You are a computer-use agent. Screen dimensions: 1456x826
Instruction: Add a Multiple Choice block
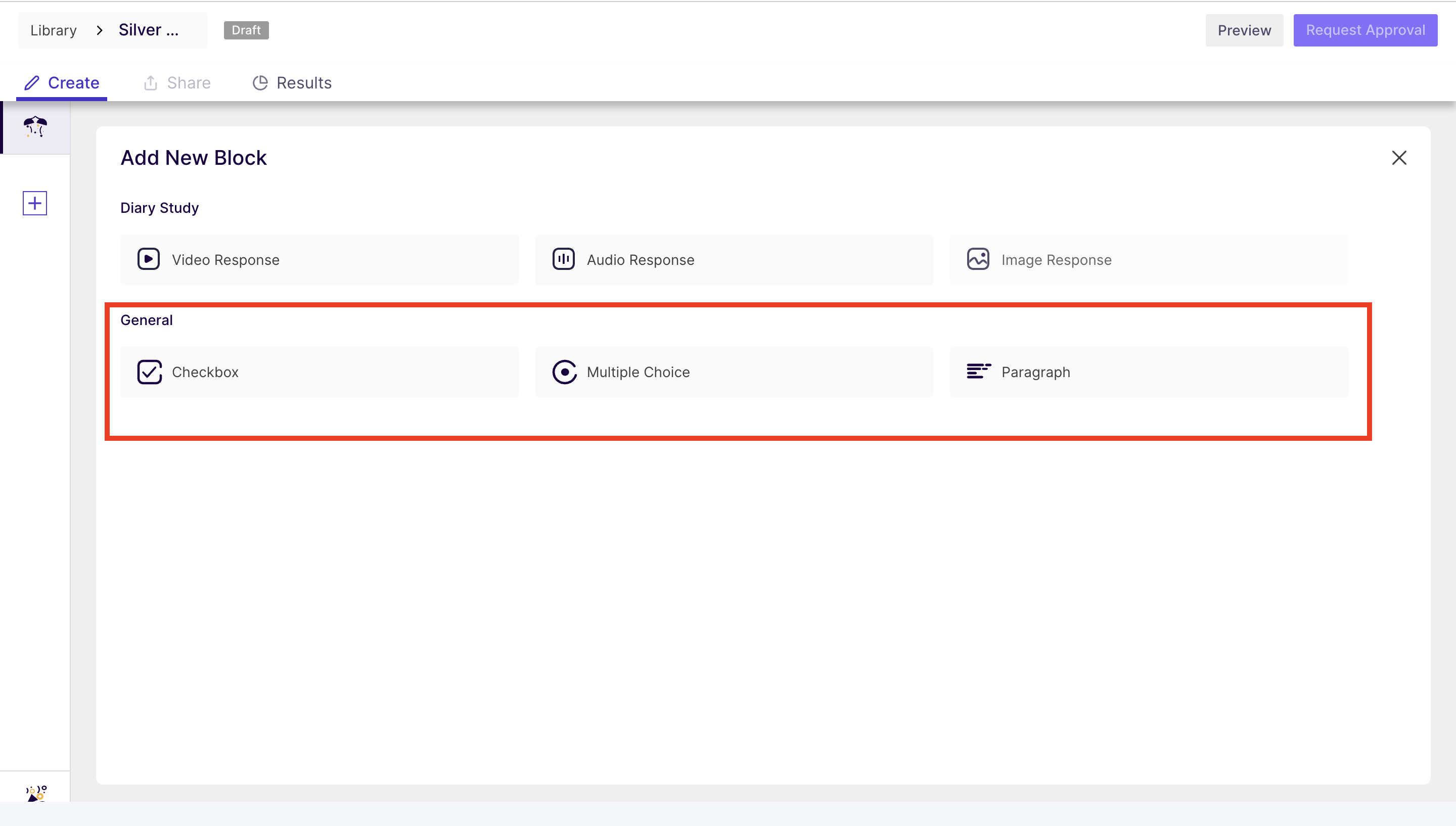[734, 372]
